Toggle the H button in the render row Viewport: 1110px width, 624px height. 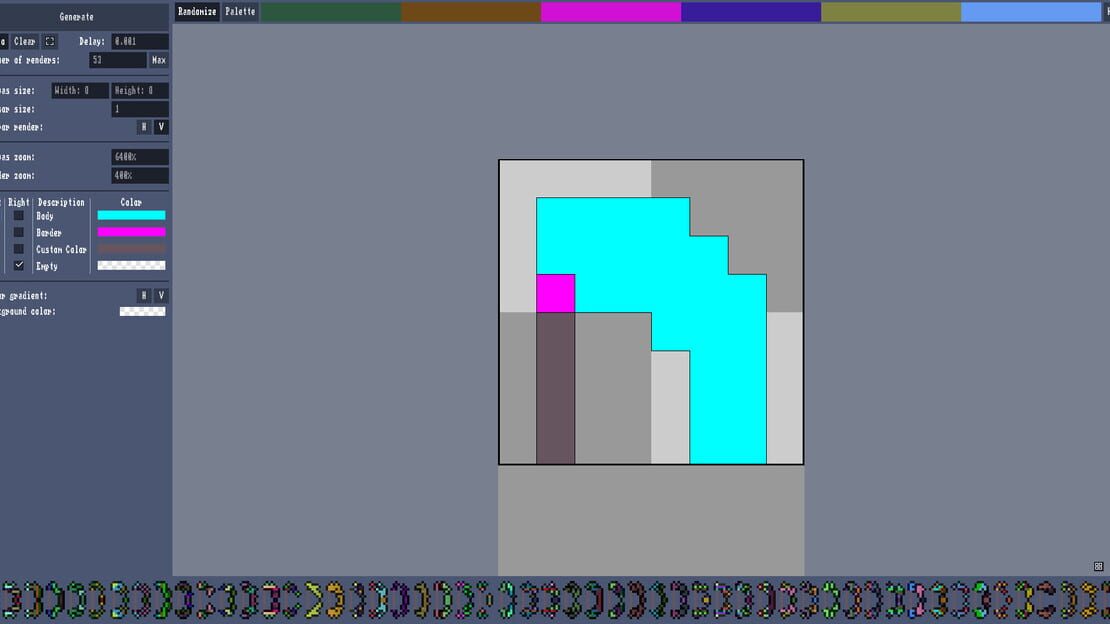tap(144, 127)
